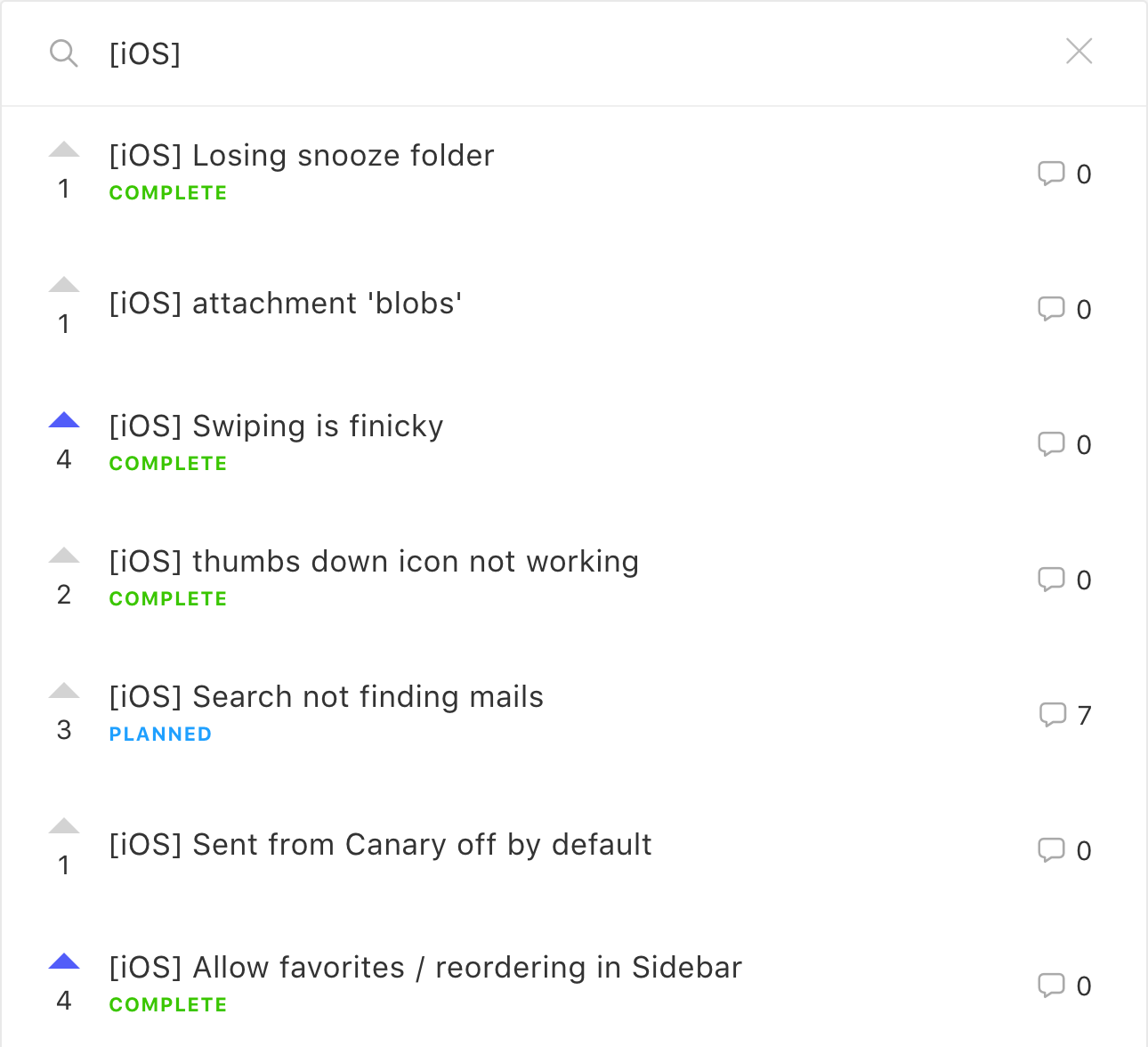Open '[iOS] Search not finding mails' post
1148x1047 pixels.
(326, 697)
